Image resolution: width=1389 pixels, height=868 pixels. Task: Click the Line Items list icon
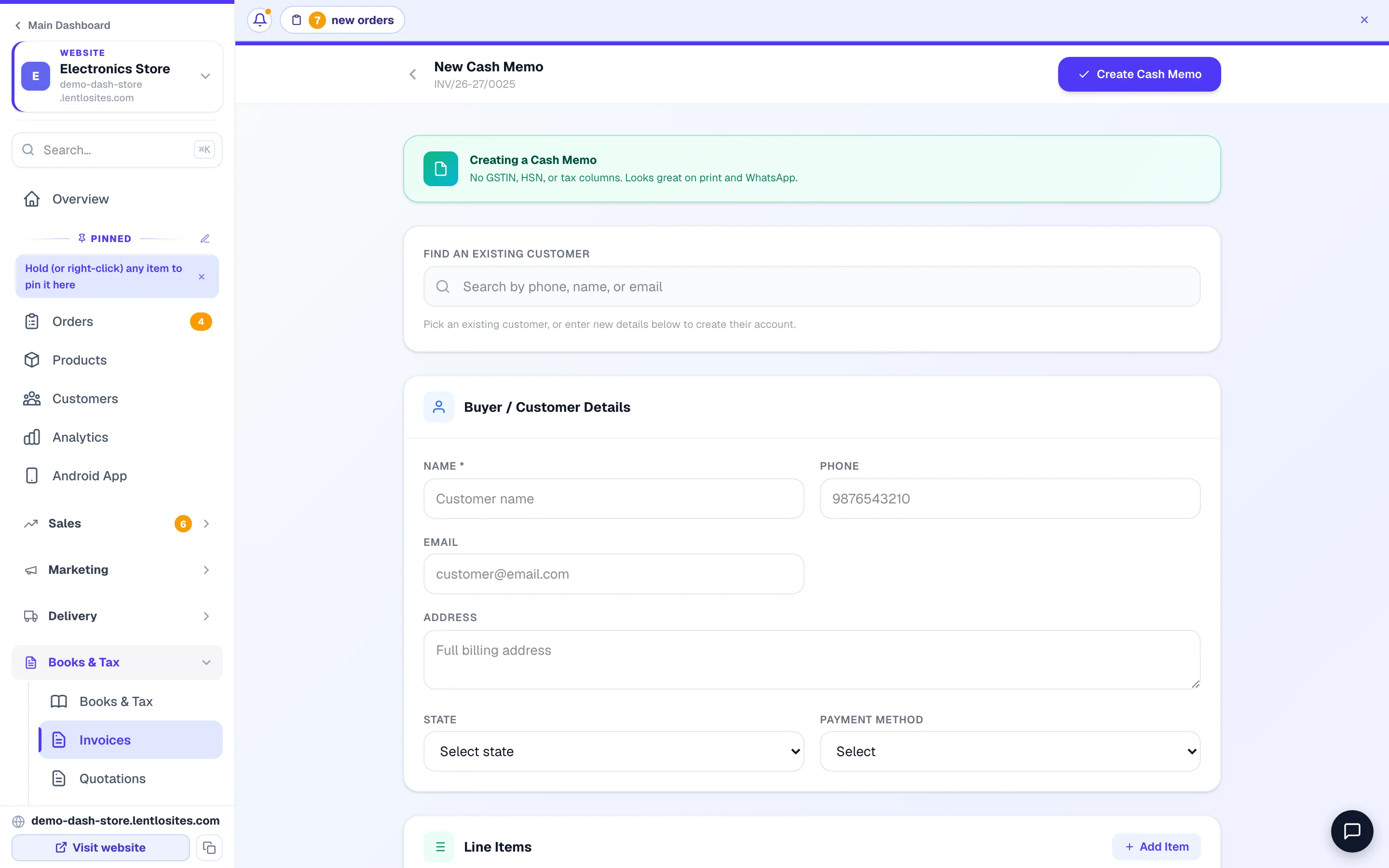[x=438, y=847]
